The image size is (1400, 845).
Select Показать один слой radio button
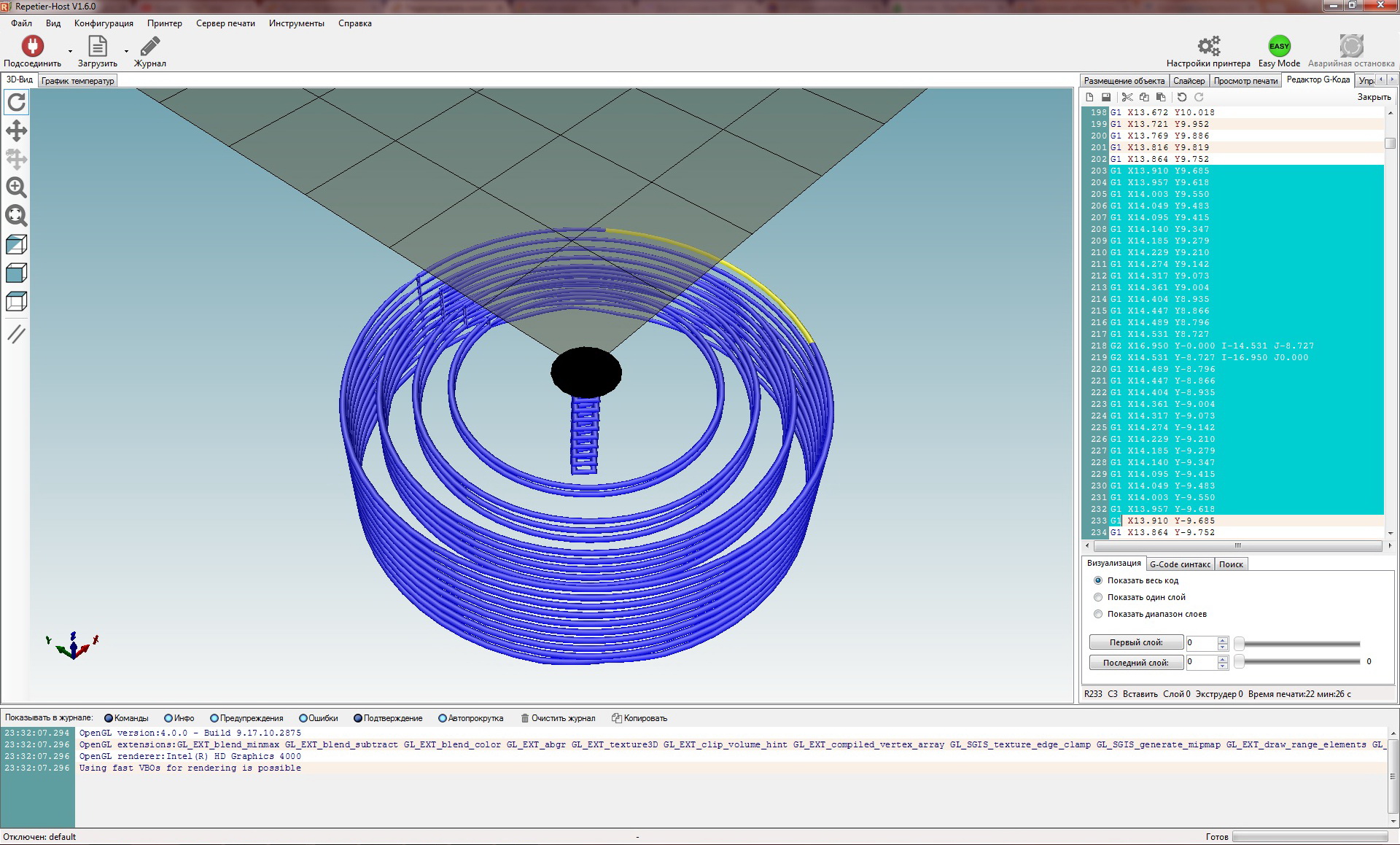pyautogui.click(x=1098, y=597)
